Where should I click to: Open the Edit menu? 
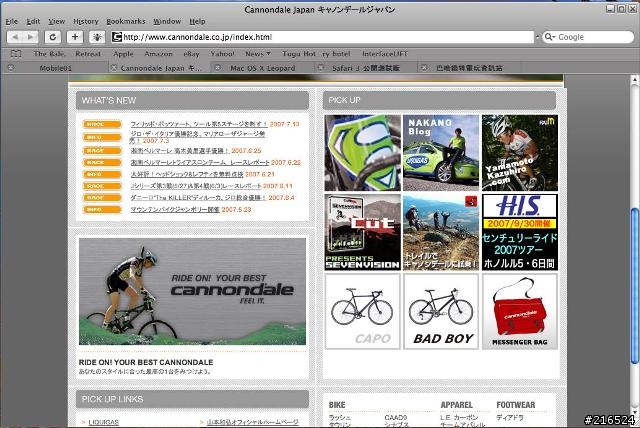point(33,21)
